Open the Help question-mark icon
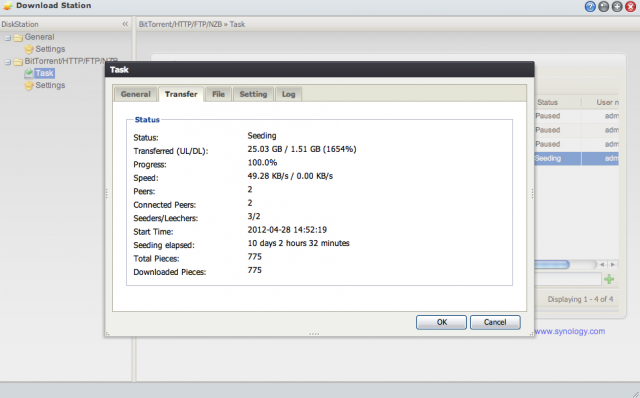 pos(590,7)
